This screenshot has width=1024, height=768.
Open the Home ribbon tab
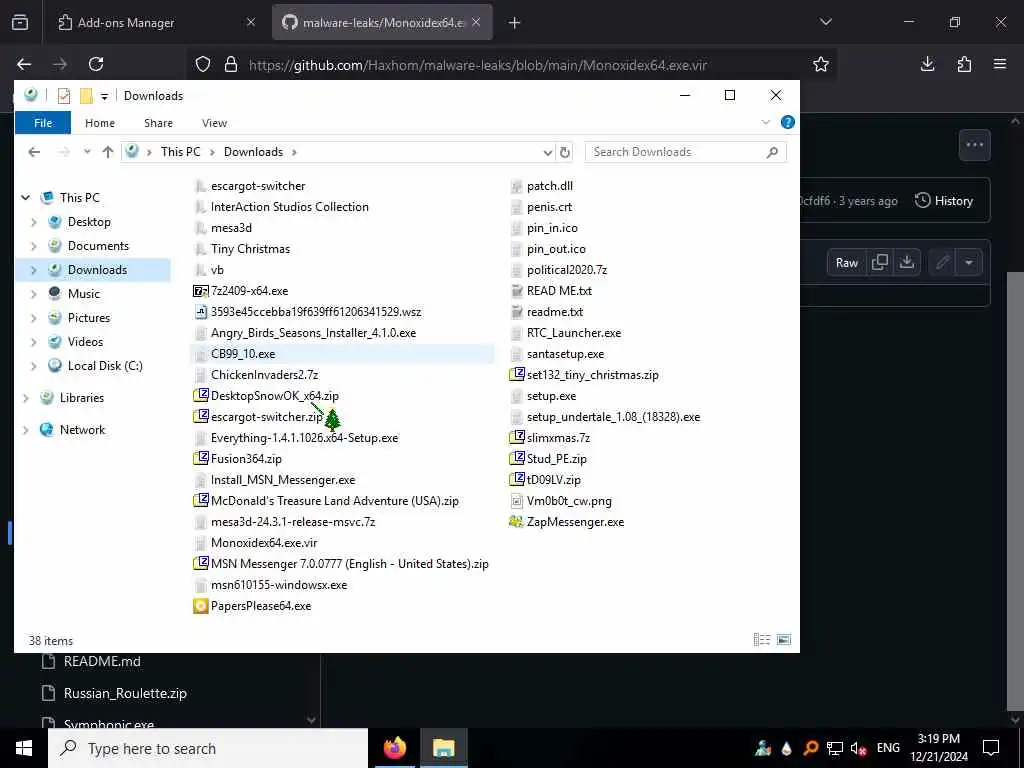coord(100,123)
